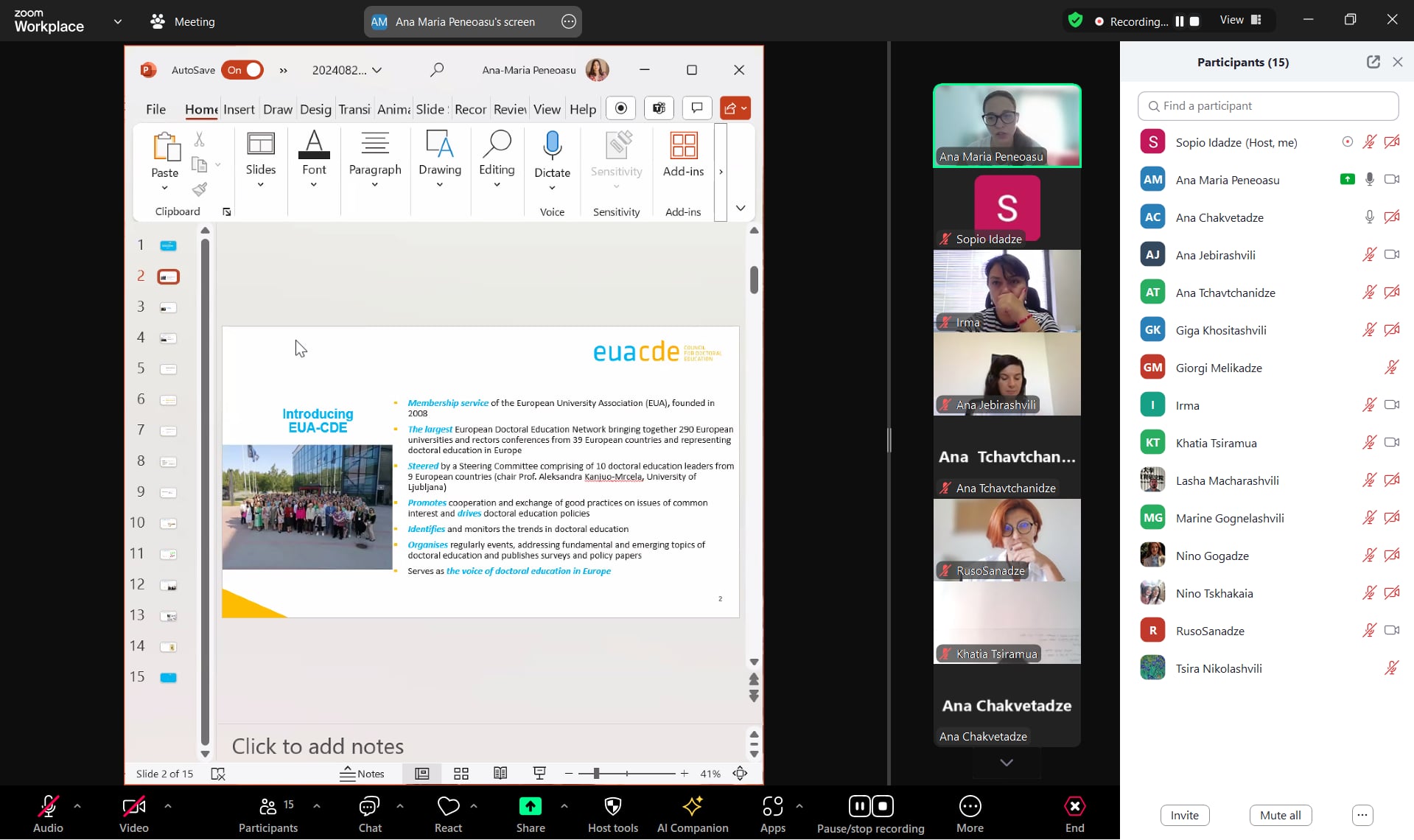Open the Zoom Apps button

tap(773, 814)
